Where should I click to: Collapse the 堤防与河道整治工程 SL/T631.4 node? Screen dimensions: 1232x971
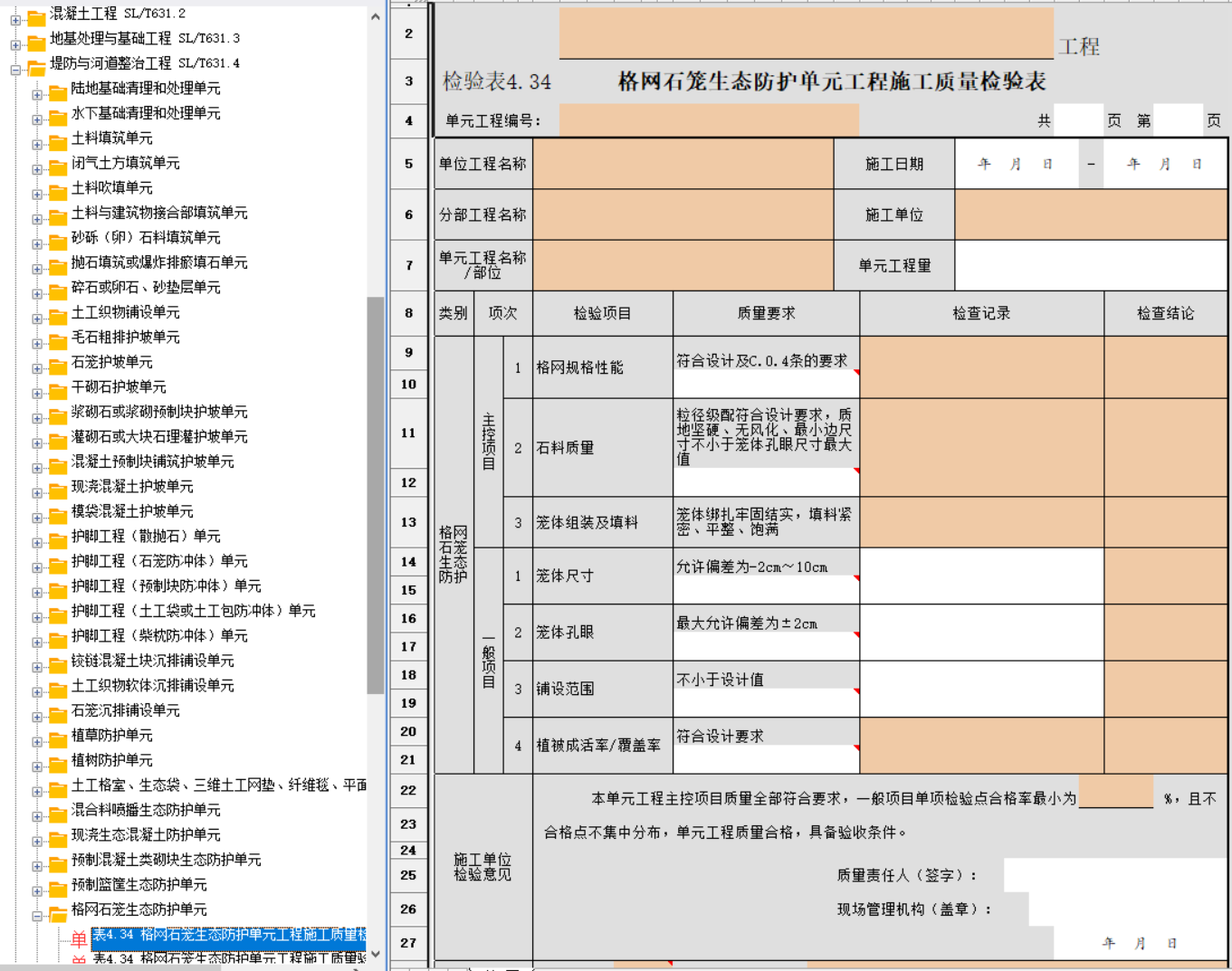15,69
